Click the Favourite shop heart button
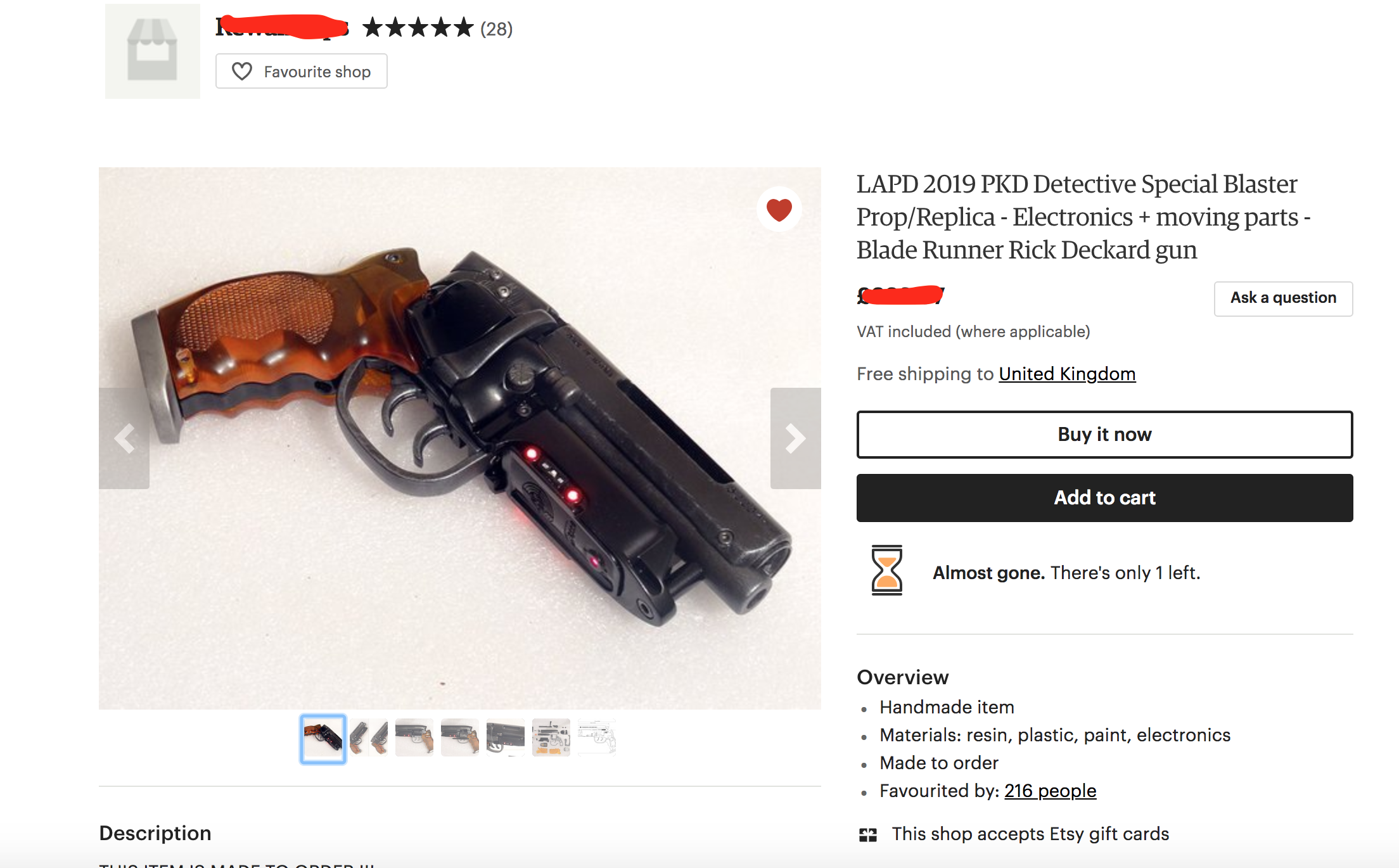Screen dimensions: 1399x868 (301, 71)
